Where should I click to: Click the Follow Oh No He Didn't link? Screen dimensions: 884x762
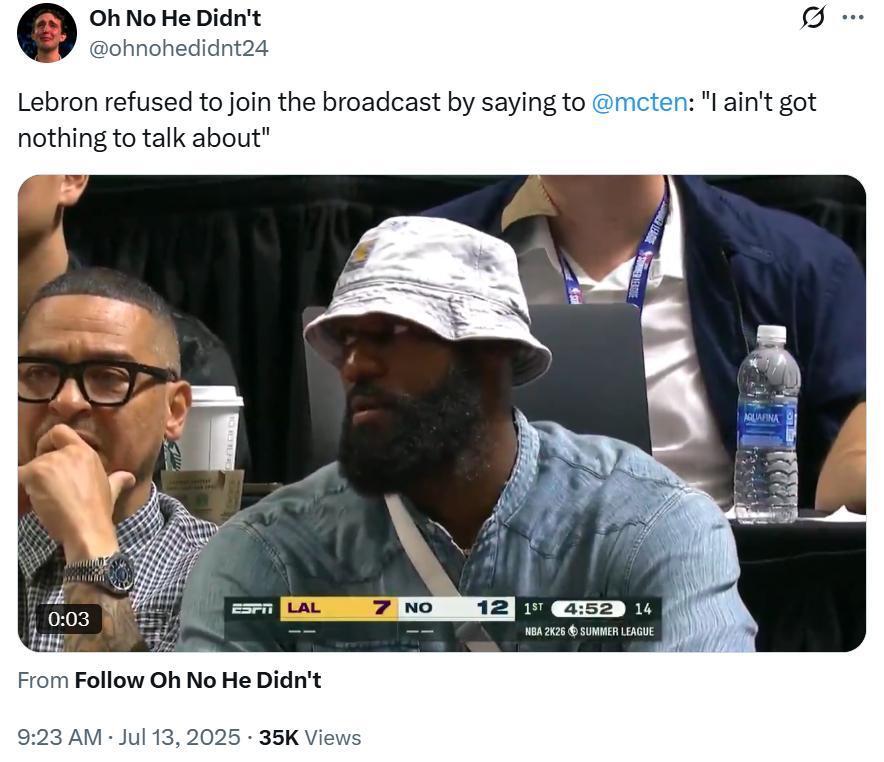[198, 680]
